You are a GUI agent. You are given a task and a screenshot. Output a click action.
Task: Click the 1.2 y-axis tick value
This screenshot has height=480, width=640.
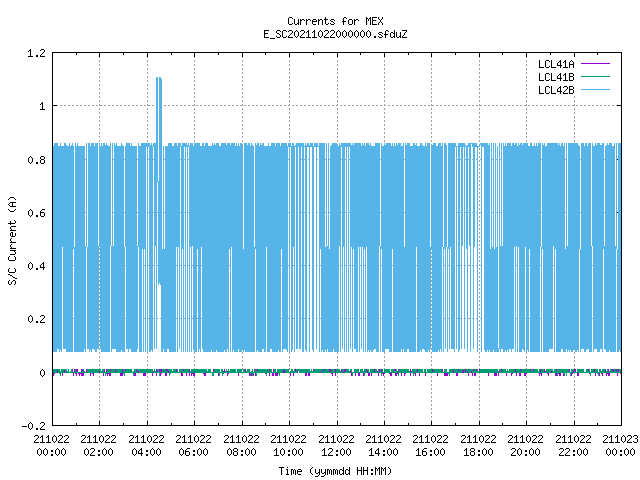[x=36, y=53]
